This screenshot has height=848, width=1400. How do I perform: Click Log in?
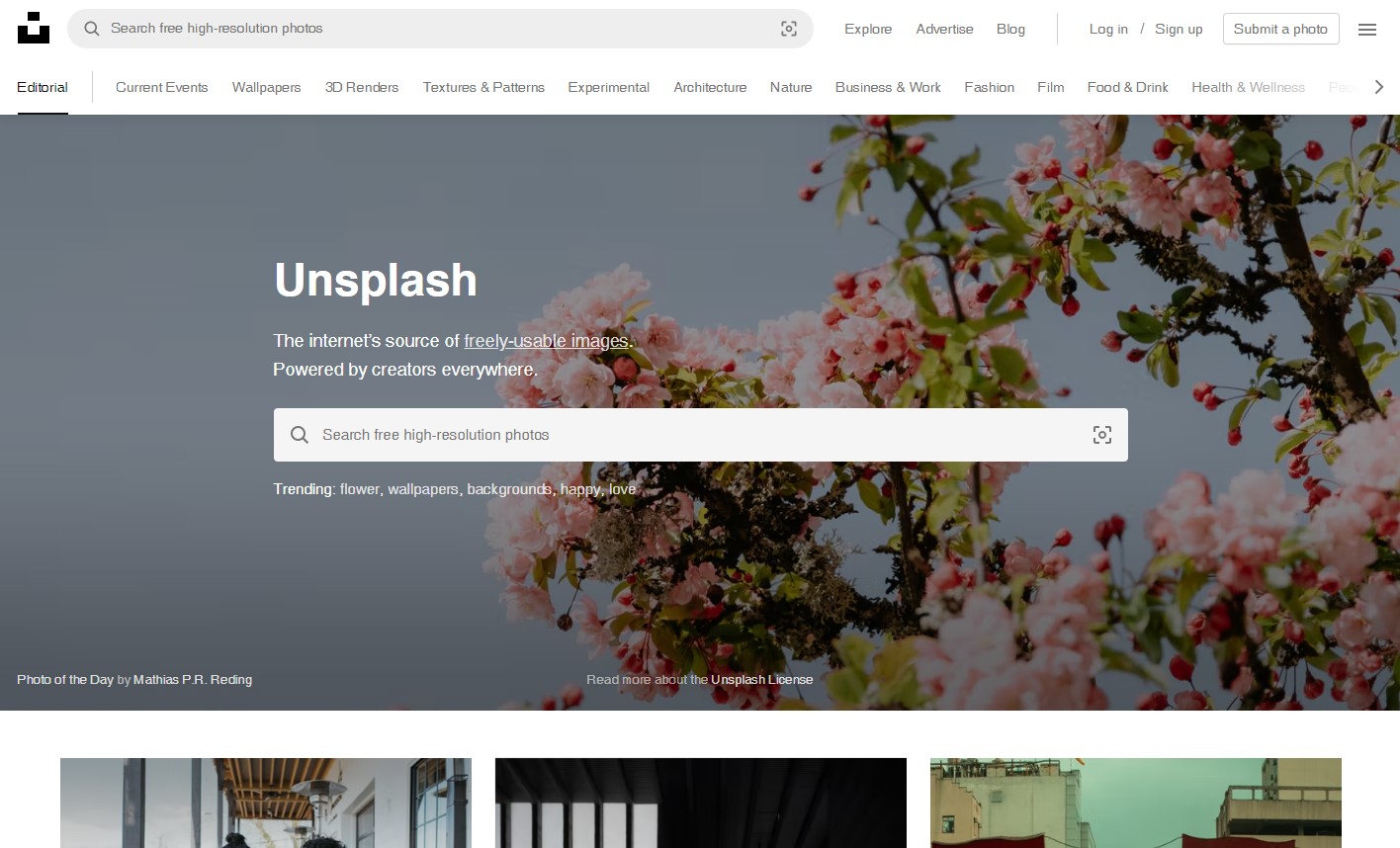pyautogui.click(x=1108, y=29)
